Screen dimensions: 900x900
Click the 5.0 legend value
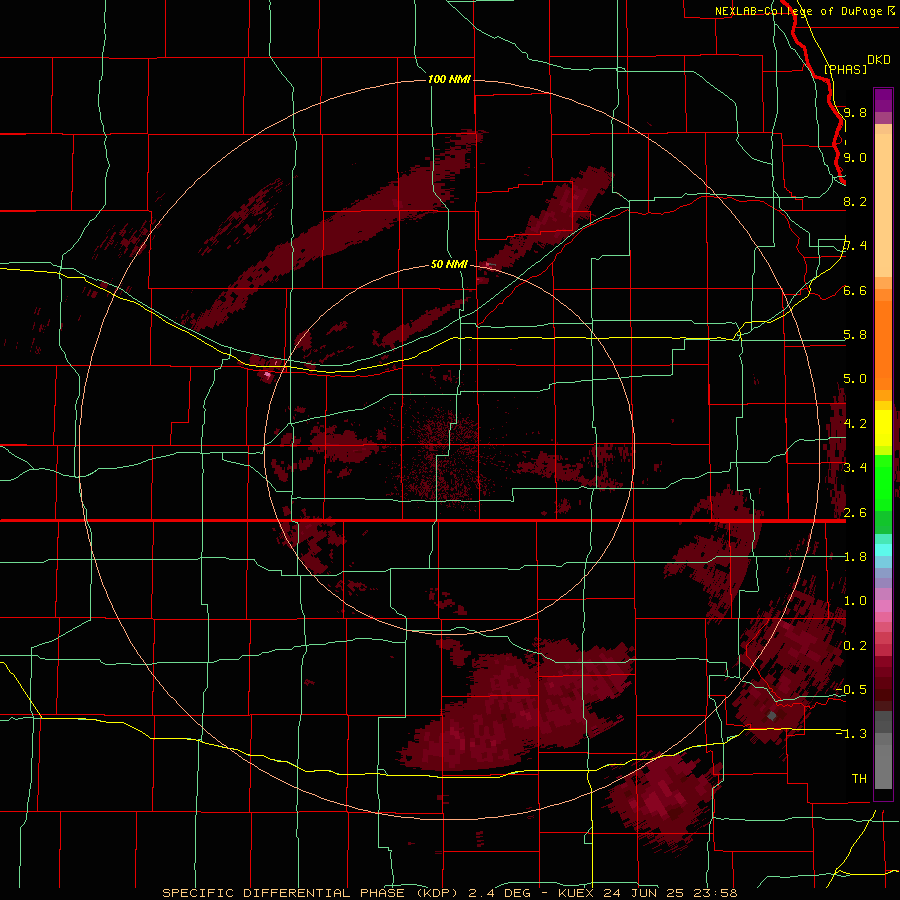click(x=855, y=379)
